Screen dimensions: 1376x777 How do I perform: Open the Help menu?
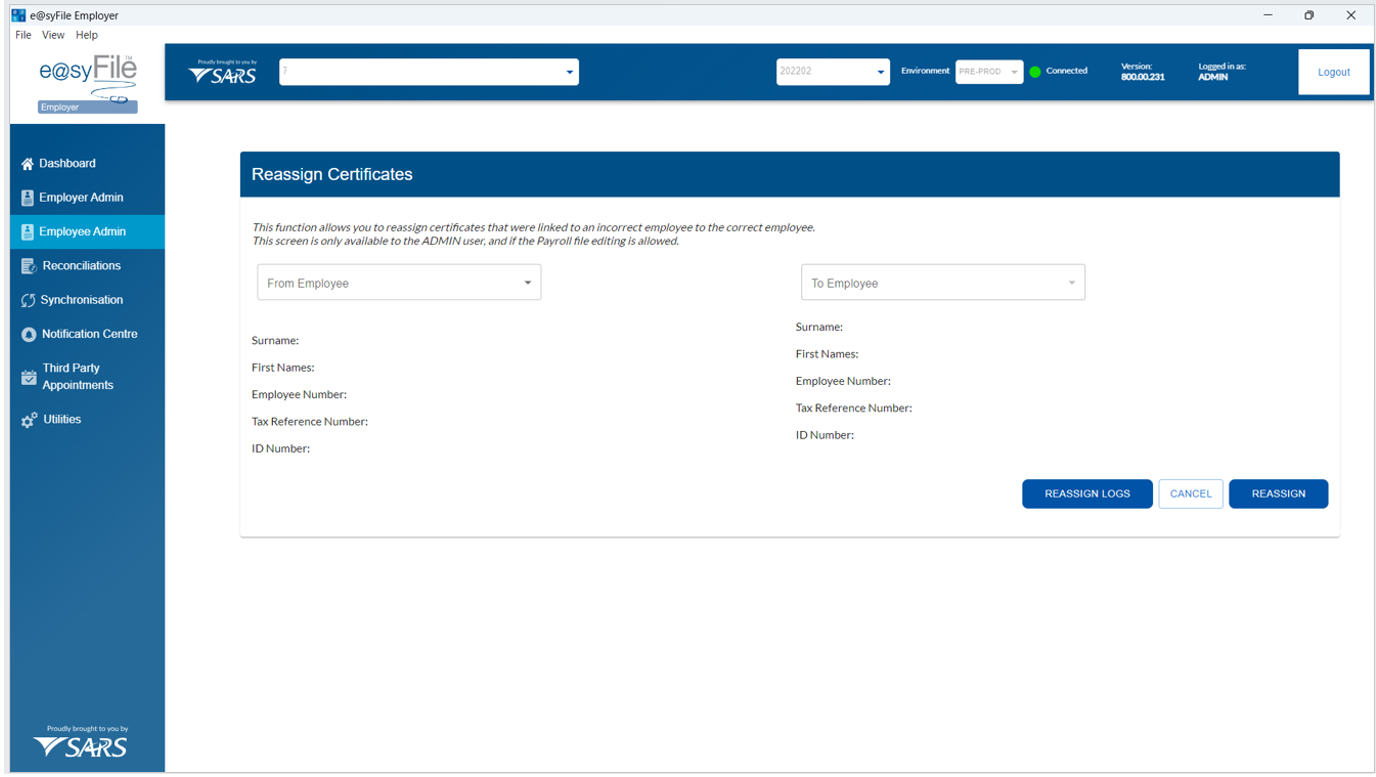pos(87,35)
